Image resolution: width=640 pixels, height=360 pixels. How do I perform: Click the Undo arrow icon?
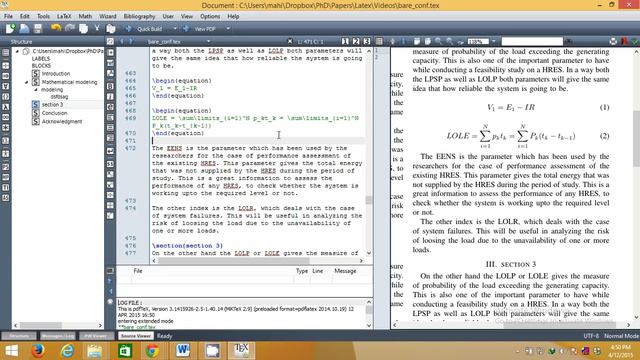(56, 28)
